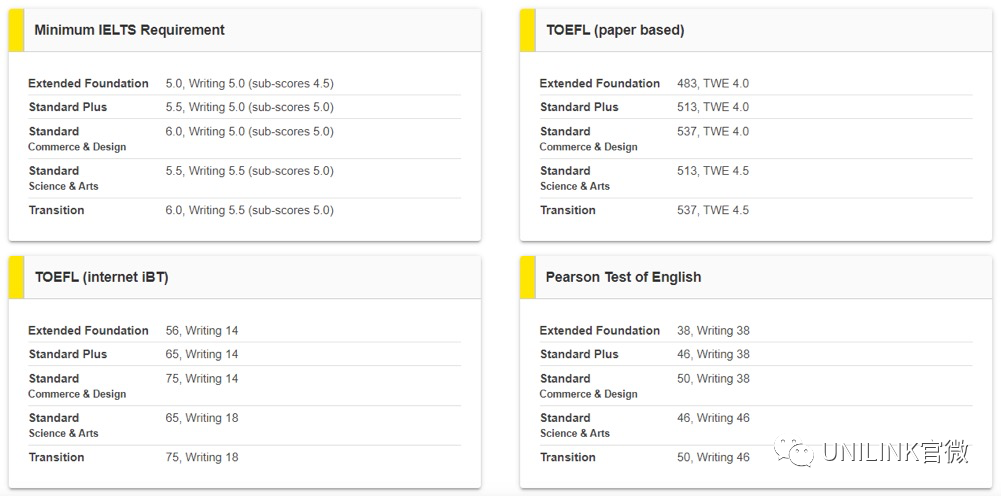
Task: Select '75, Writing 18' value
Action: (202, 458)
